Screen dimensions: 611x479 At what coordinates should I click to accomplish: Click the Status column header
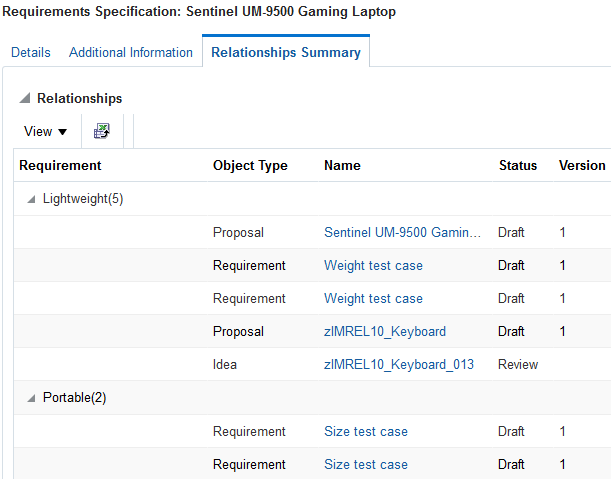coord(518,165)
